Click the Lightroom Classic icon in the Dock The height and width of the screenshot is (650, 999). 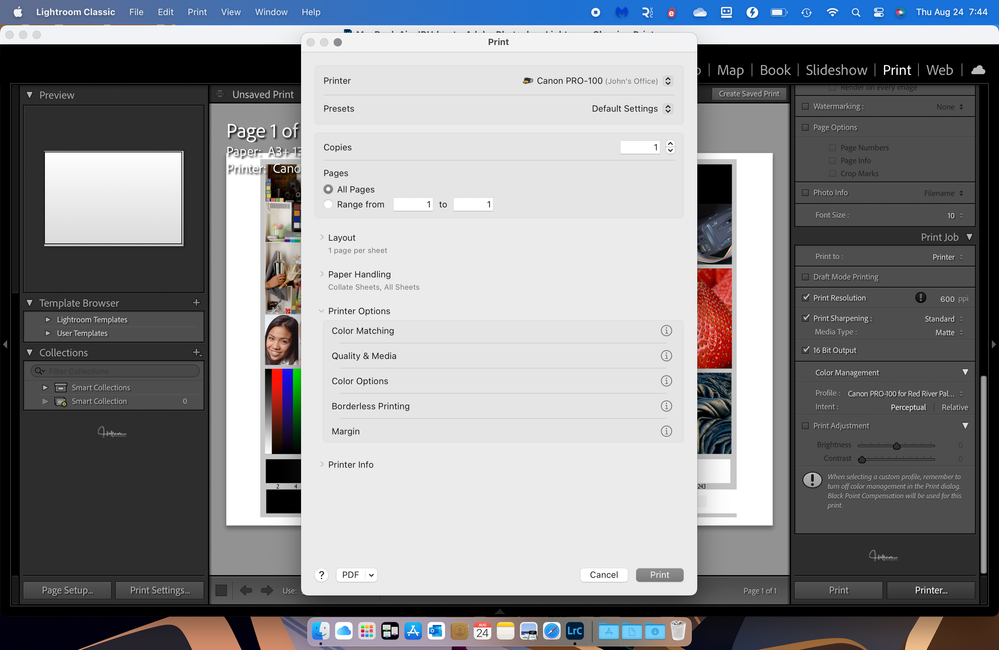pos(573,631)
